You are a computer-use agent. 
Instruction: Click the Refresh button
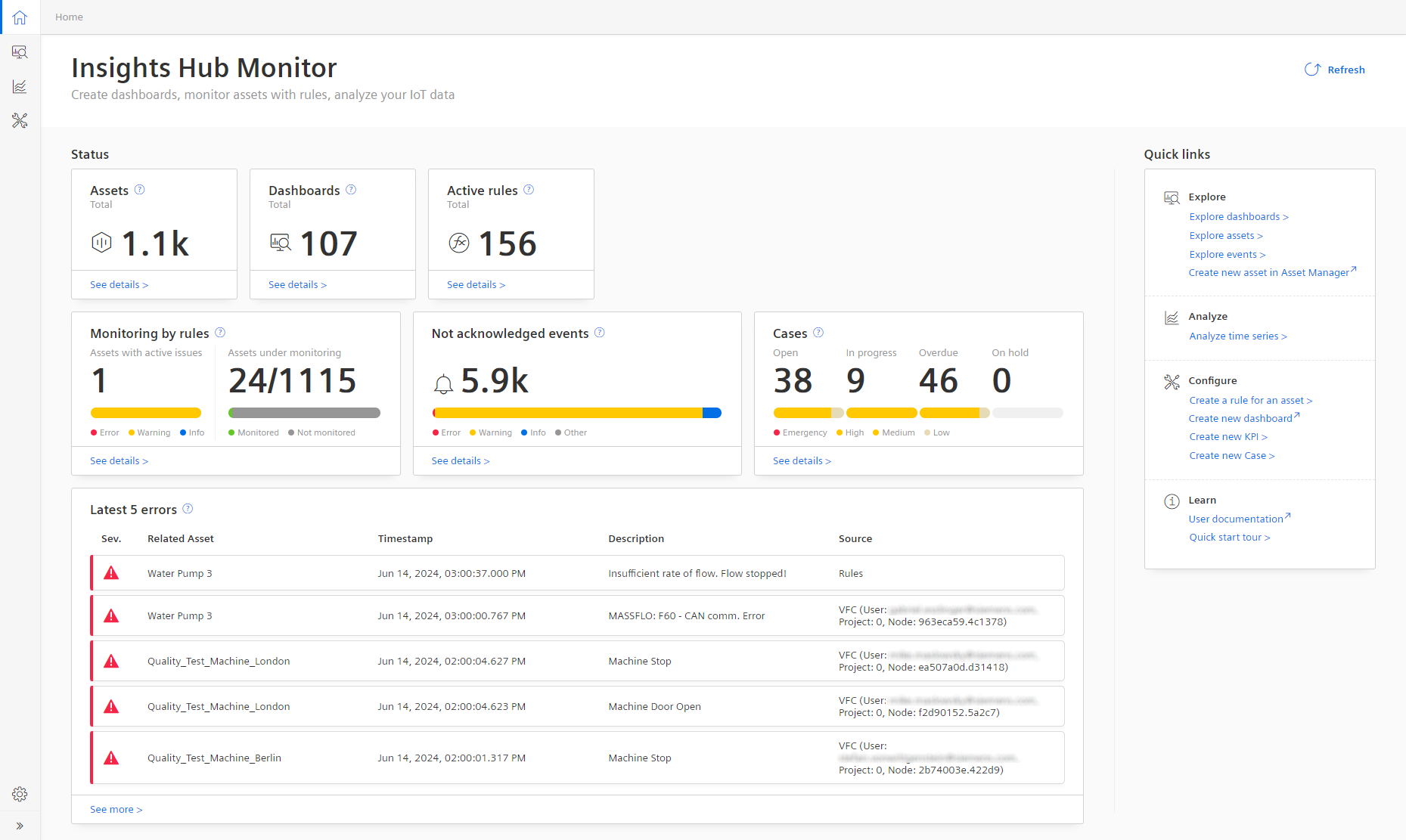point(1335,70)
